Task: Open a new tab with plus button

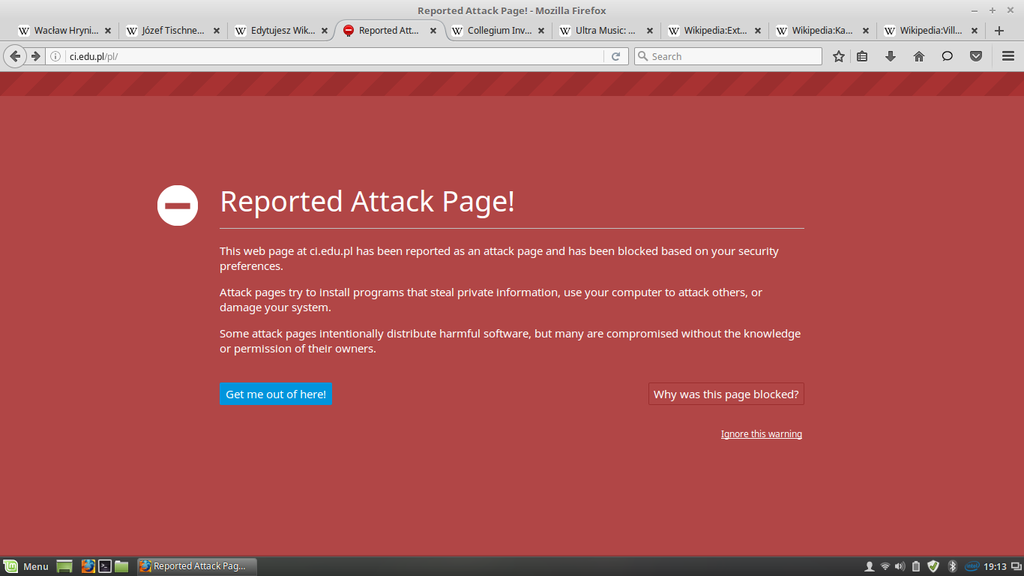Action: point(999,30)
